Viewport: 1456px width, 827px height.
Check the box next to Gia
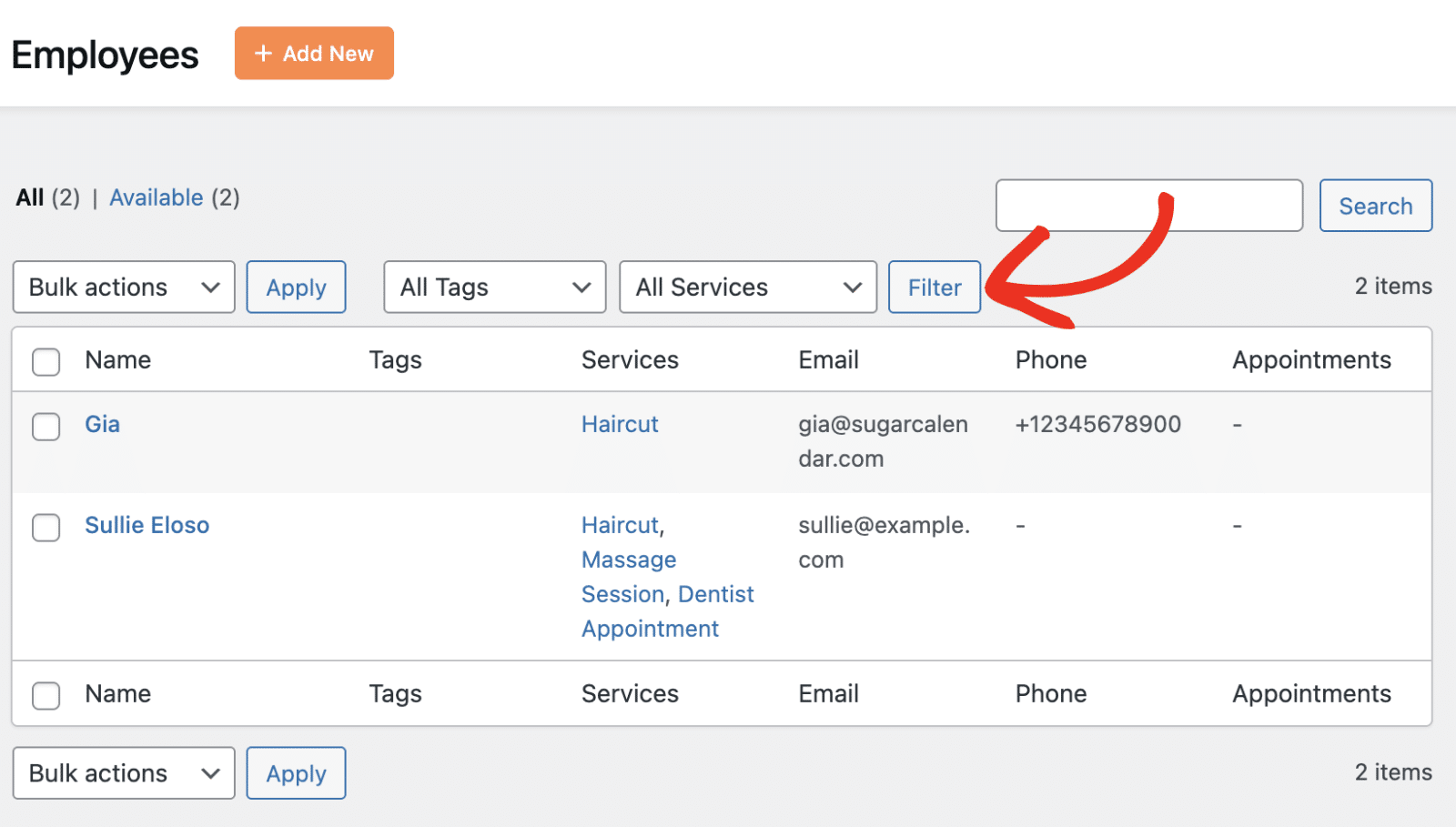point(46,426)
